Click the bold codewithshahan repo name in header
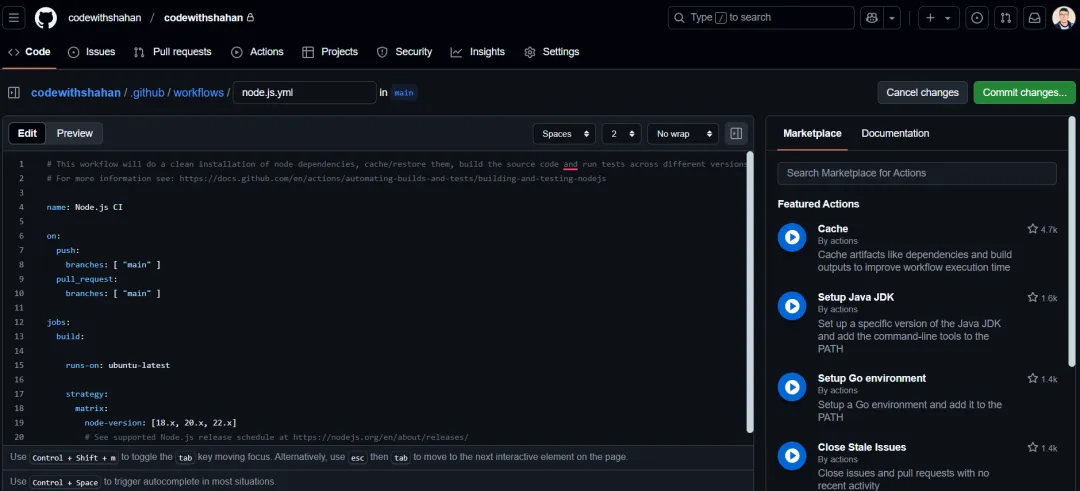This screenshot has height=491, width=1080. point(203,18)
